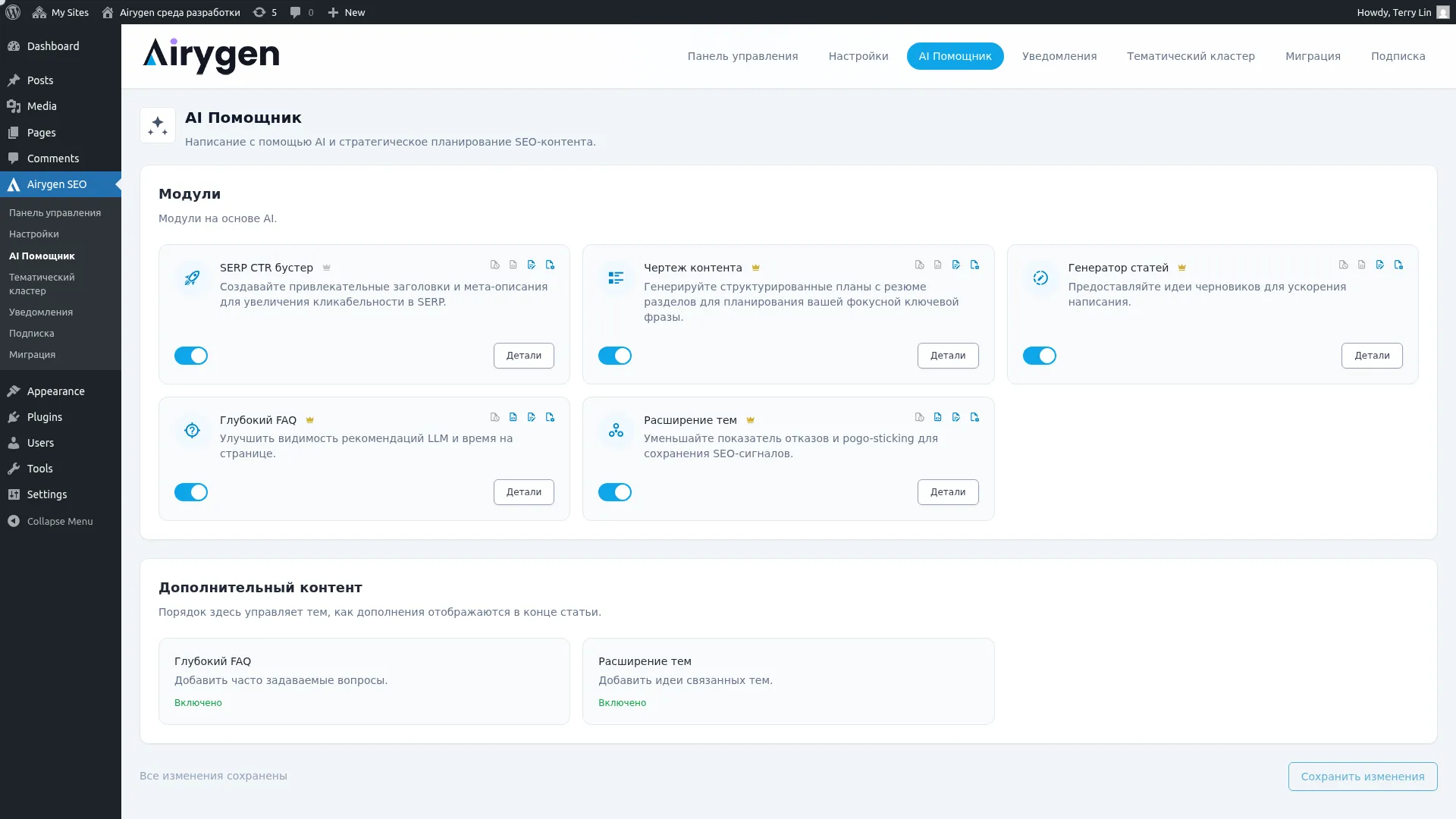
Task: Select the Глубокий FAQ additional content card
Action: pos(364,681)
